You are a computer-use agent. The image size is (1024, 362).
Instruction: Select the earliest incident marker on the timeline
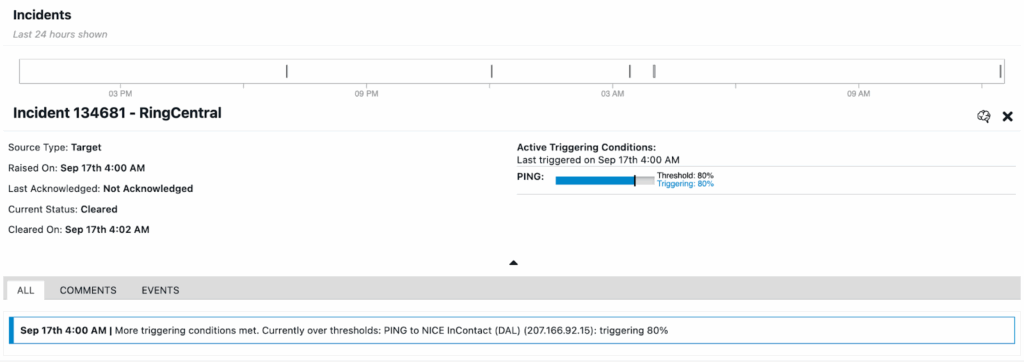[x=287, y=71]
